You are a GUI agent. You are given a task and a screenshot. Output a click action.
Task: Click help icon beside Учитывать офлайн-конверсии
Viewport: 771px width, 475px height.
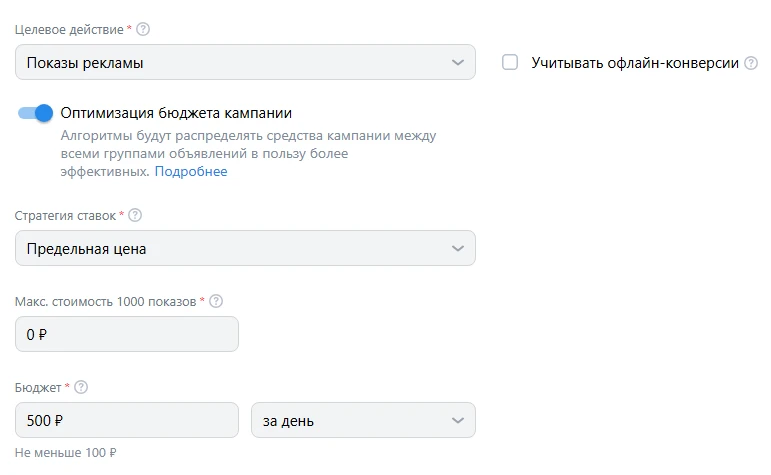click(751, 63)
